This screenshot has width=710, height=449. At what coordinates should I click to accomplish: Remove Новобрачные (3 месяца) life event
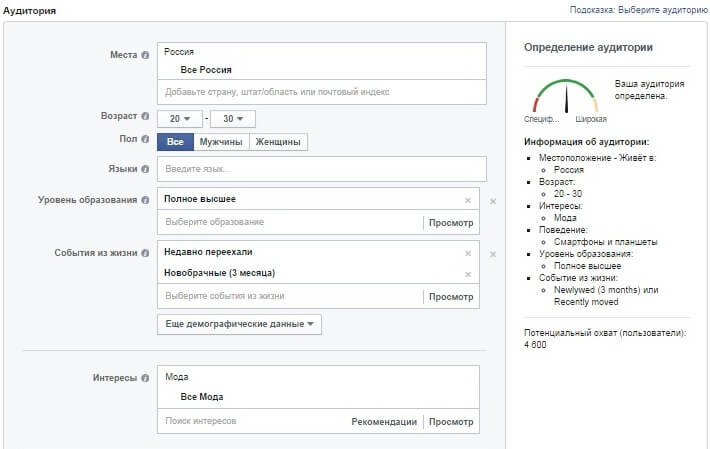[x=468, y=273]
